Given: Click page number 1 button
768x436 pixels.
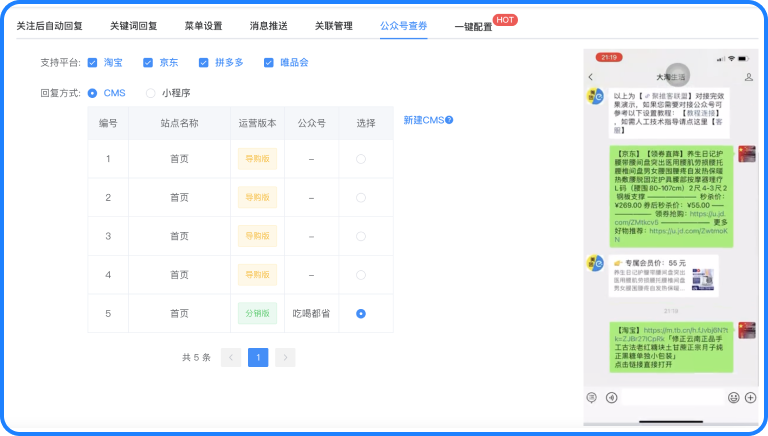Looking at the screenshot, I should (x=258, y=357).
